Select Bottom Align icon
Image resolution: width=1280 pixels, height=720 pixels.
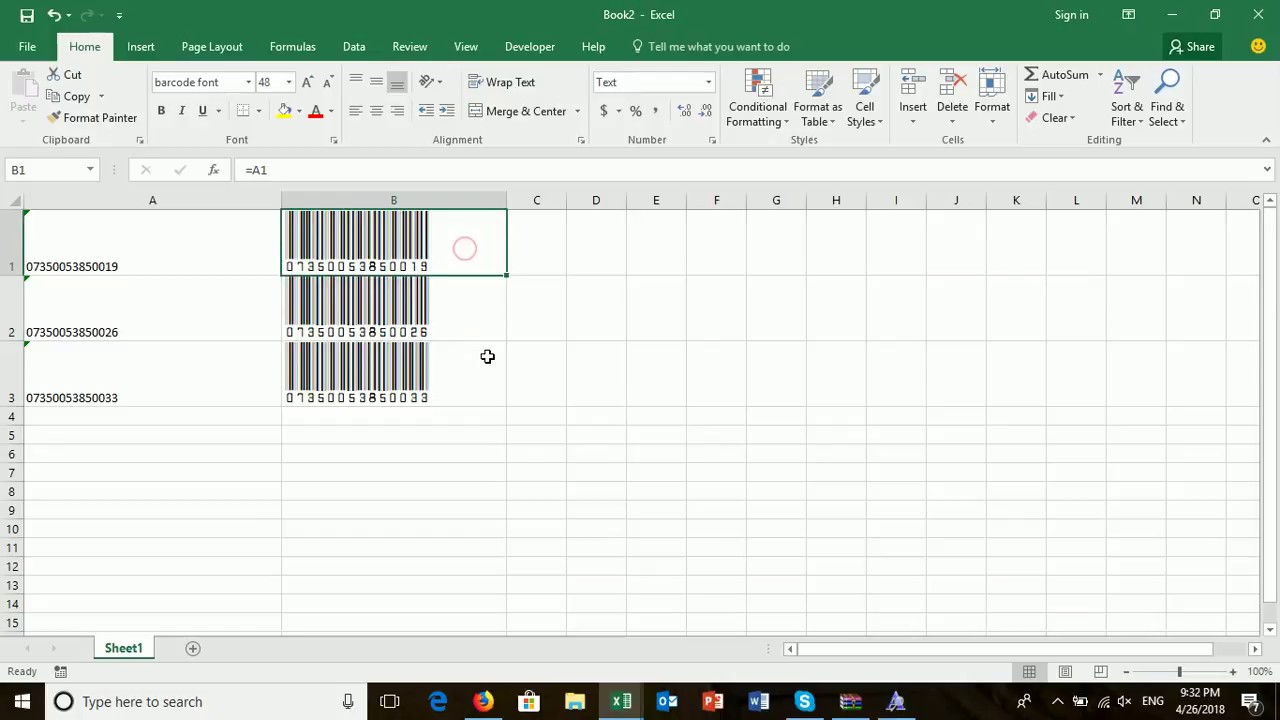click(x=397, y=82)
